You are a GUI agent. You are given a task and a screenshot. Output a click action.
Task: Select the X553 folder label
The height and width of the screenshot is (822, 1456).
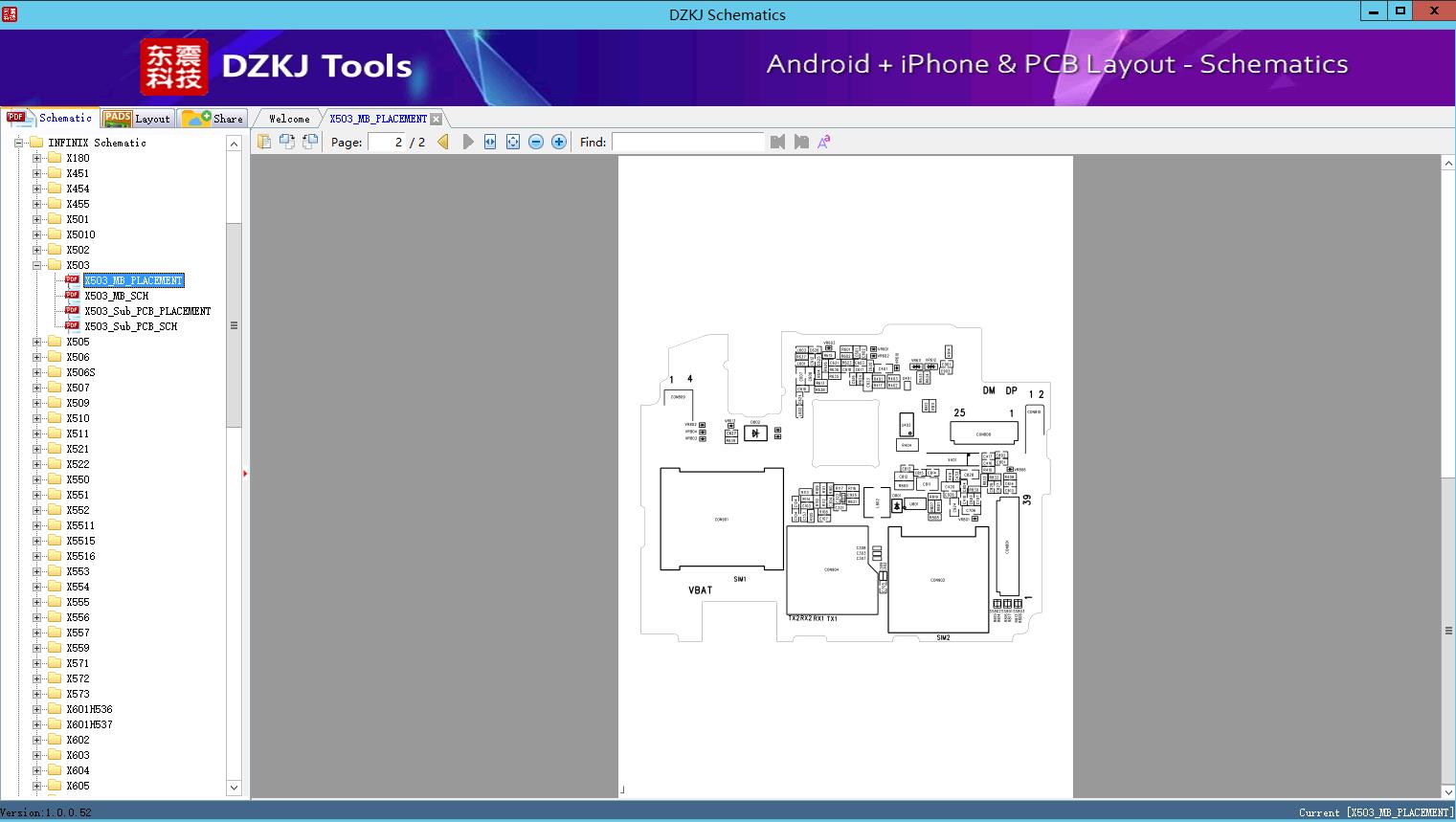pos(78,571)
